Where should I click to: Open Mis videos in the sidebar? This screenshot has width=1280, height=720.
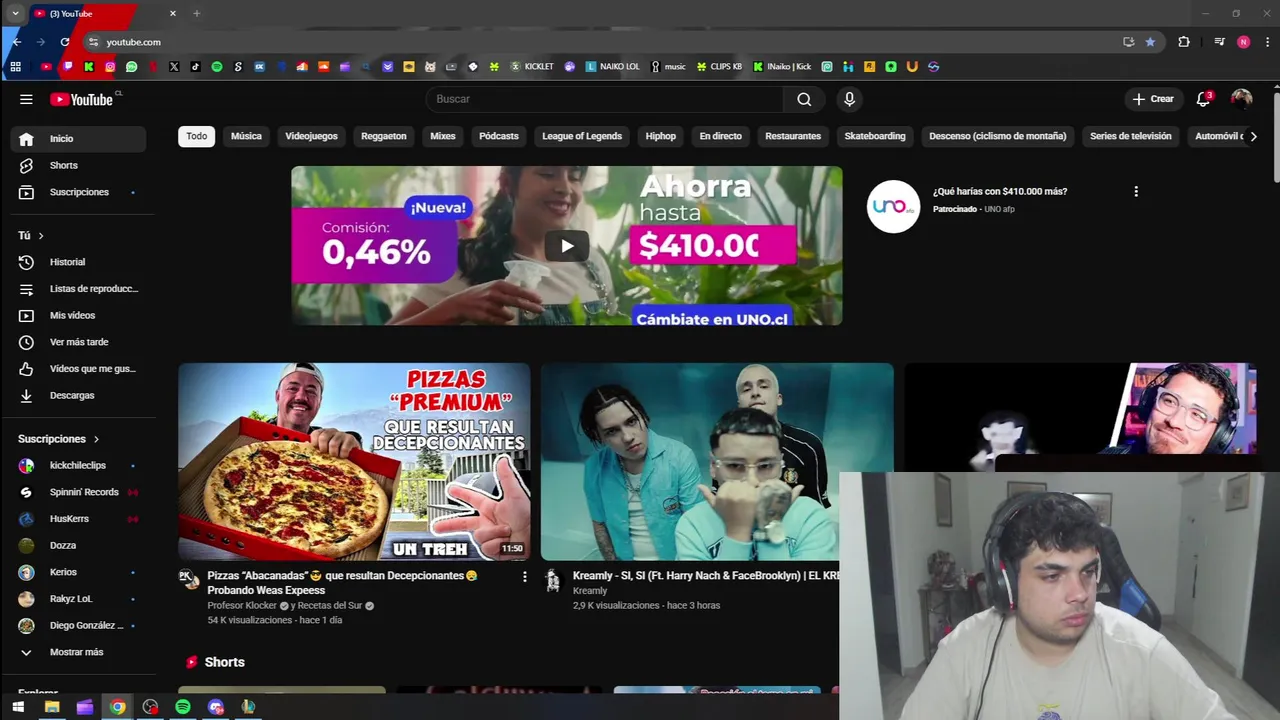tap(78, 315)
